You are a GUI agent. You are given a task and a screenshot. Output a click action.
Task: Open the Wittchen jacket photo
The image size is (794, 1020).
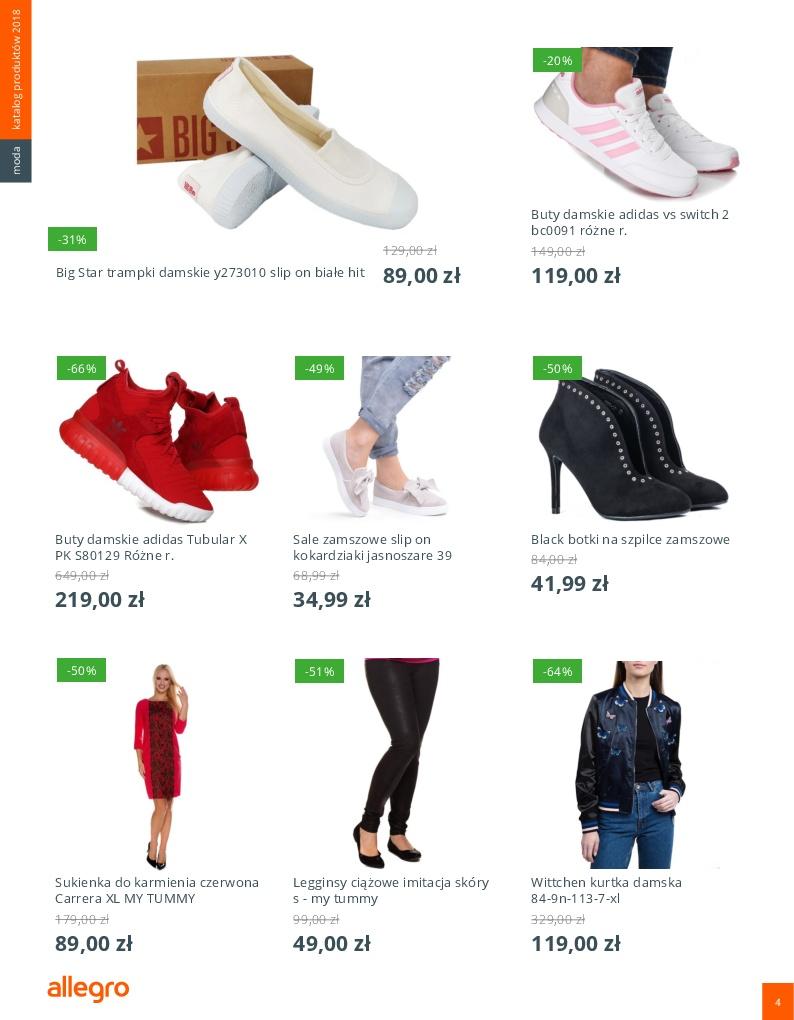(630, 764)
